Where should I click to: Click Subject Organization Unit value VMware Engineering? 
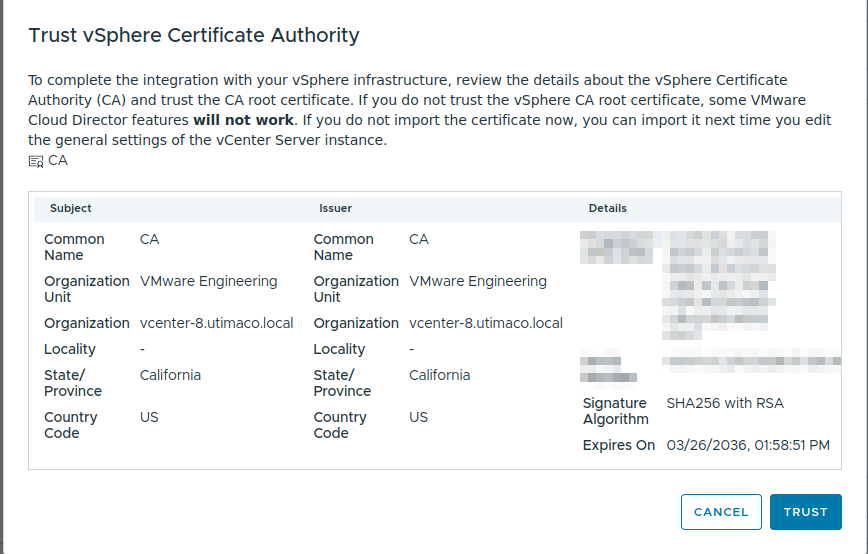pyautogui.click(x=208, y=281)
